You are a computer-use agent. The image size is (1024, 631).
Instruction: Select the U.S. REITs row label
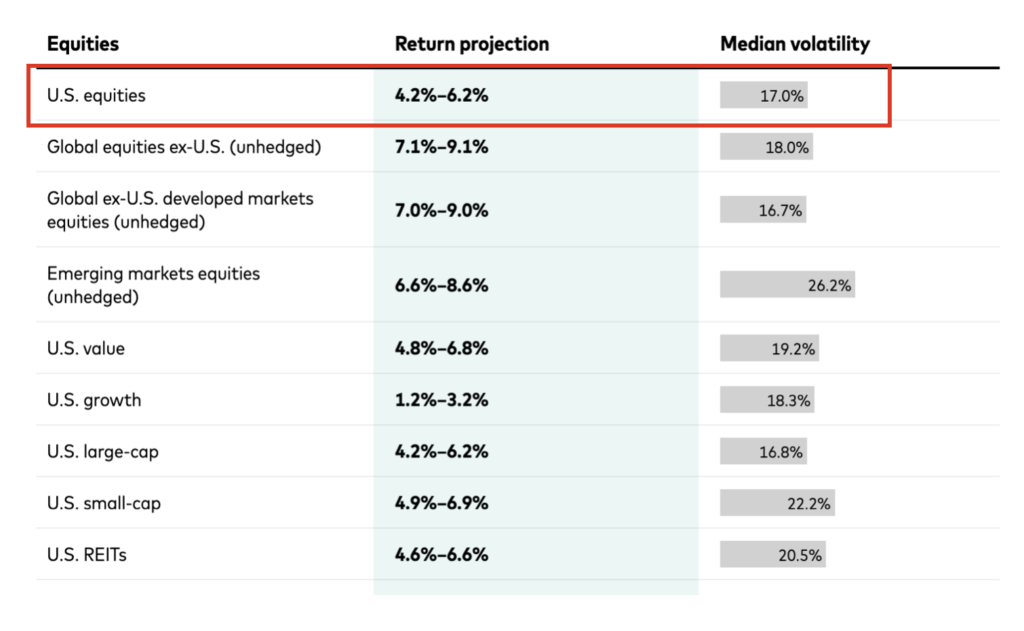click(87, 554)
